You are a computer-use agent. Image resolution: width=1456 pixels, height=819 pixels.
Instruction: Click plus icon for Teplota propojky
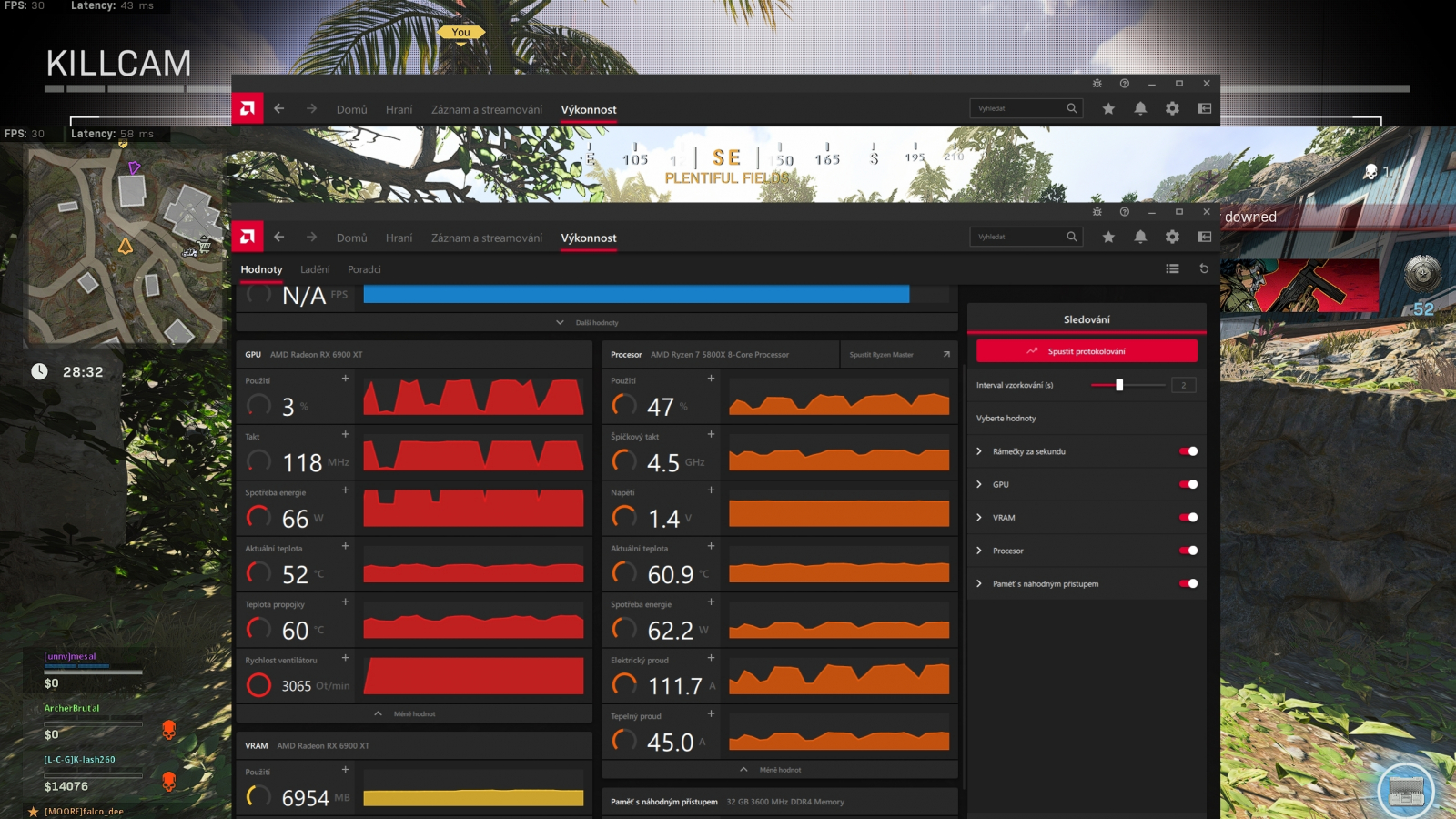click(345, 602)
